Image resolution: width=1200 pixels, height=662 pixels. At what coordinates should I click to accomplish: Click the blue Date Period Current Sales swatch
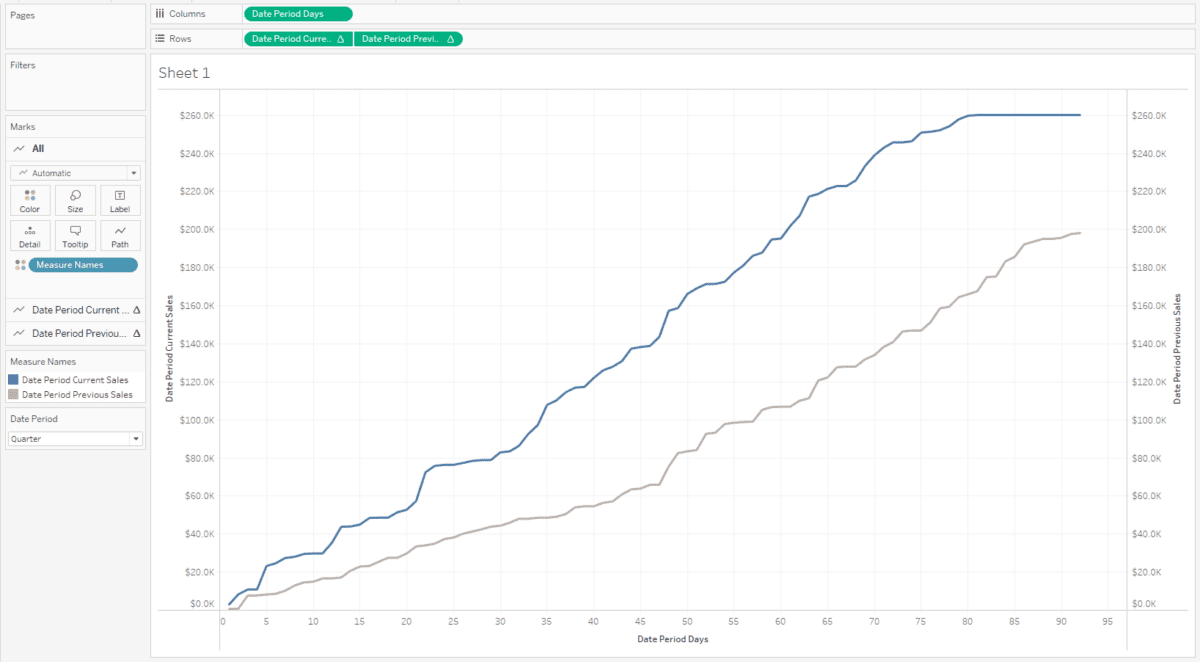pyautogui.click(x=13, y=380)
